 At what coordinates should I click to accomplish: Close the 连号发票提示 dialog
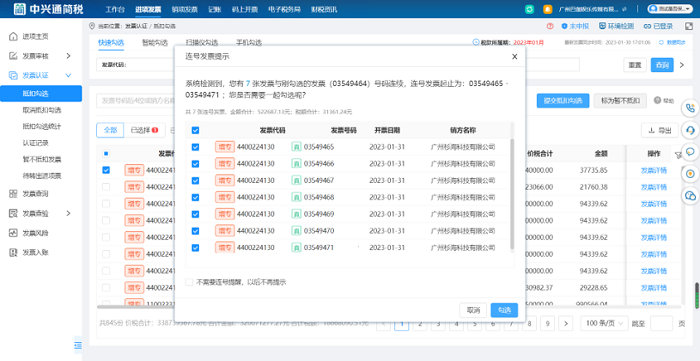pyautogui.click(x=514, y=57)
